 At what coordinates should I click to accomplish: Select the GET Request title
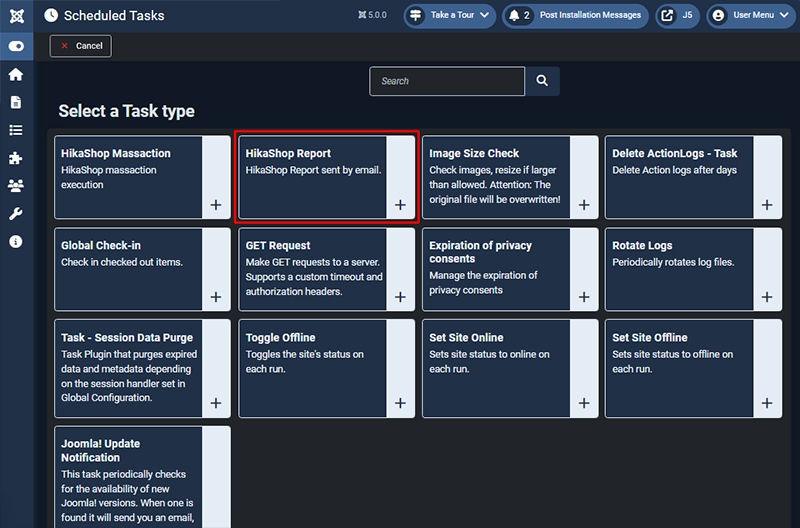(278, 245)
